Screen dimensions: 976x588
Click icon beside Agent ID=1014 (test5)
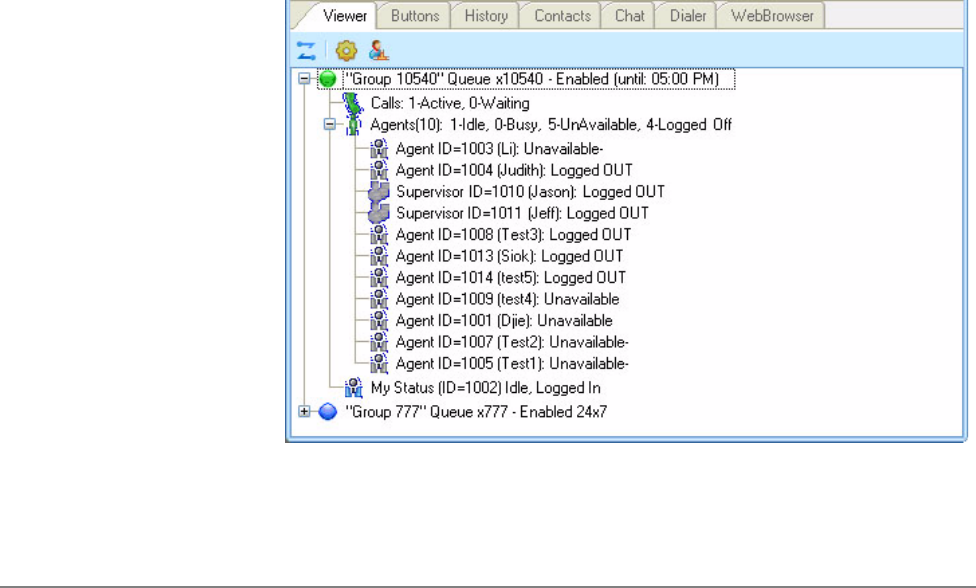click(x=378, y=278)
